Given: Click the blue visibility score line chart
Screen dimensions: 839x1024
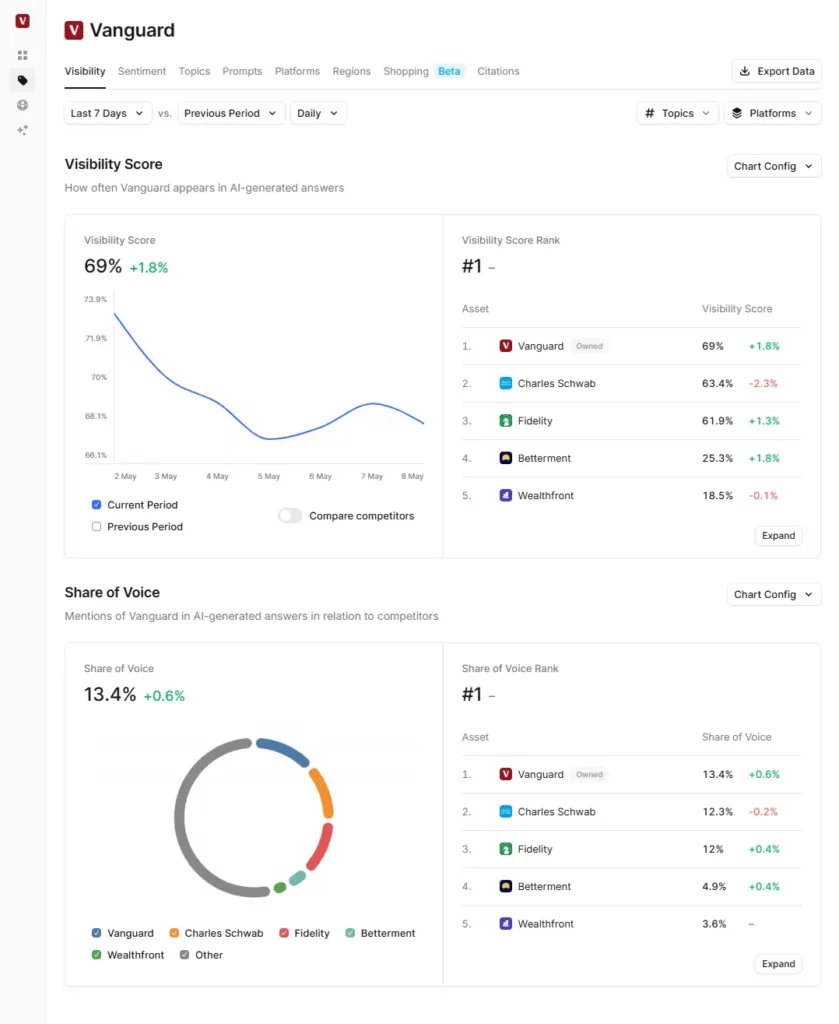Looking at the screenshot, I should pyautogui.click(x=269, y=438).
